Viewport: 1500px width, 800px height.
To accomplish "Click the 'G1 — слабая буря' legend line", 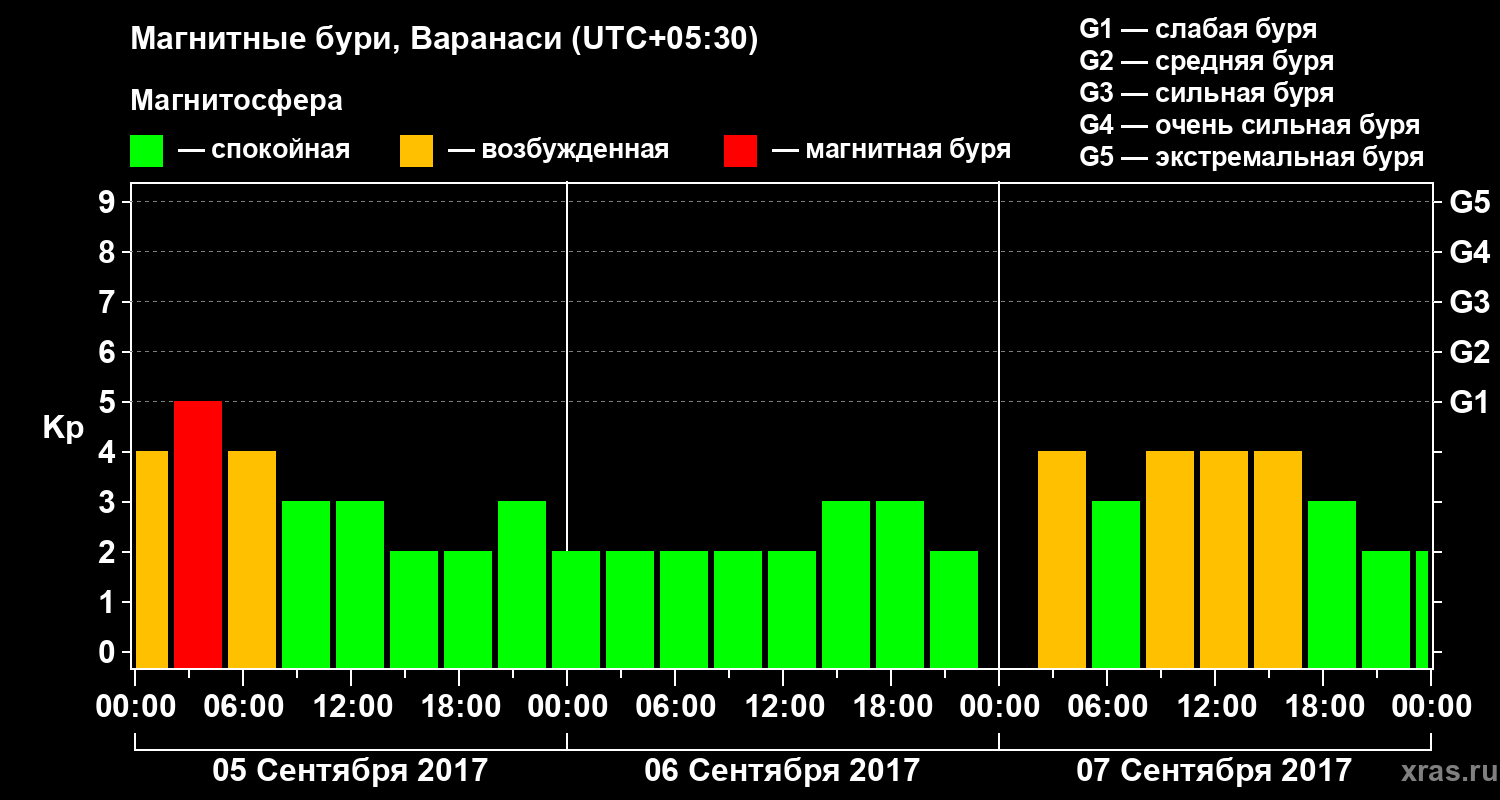I will tap(1198, 29).
